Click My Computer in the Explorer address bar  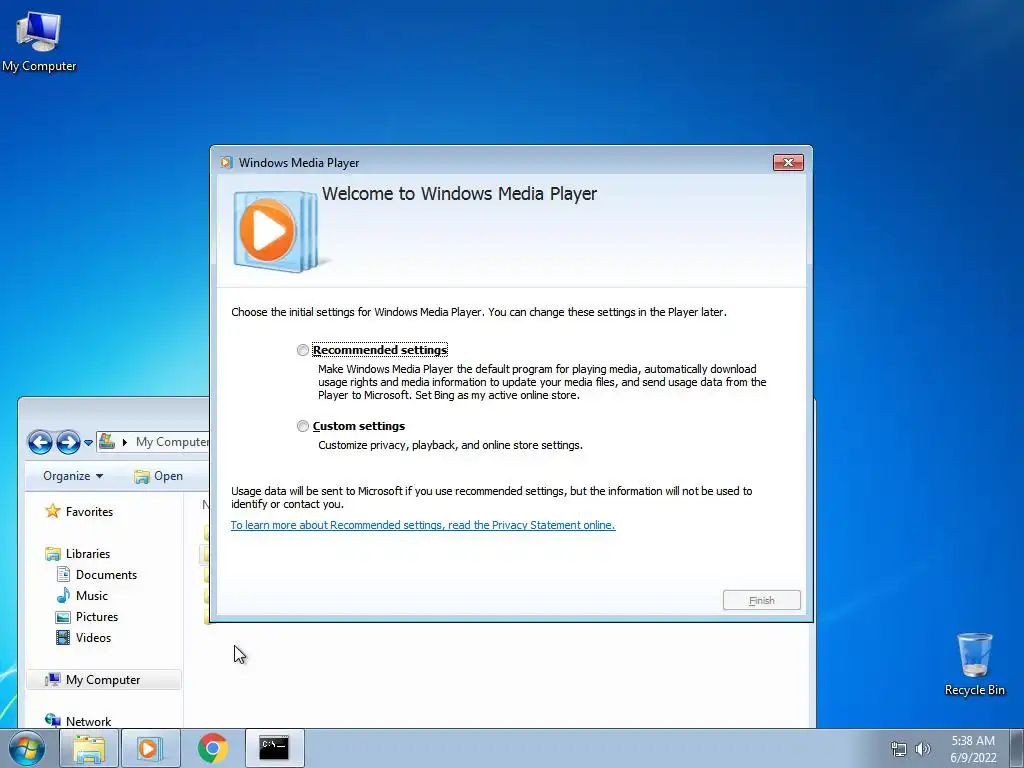coord(172,442)
